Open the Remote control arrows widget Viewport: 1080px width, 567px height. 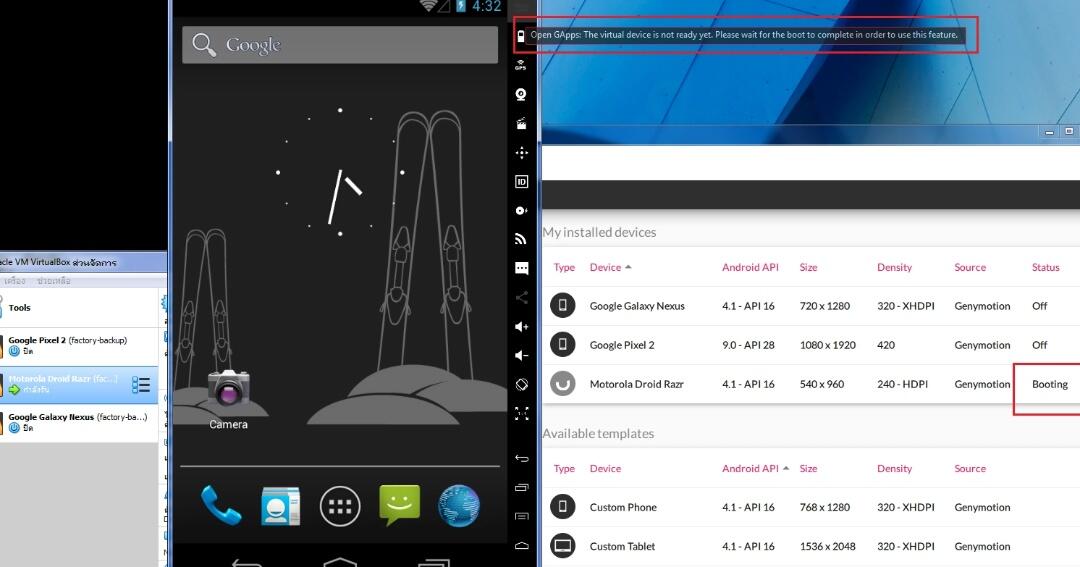point(521,153)
